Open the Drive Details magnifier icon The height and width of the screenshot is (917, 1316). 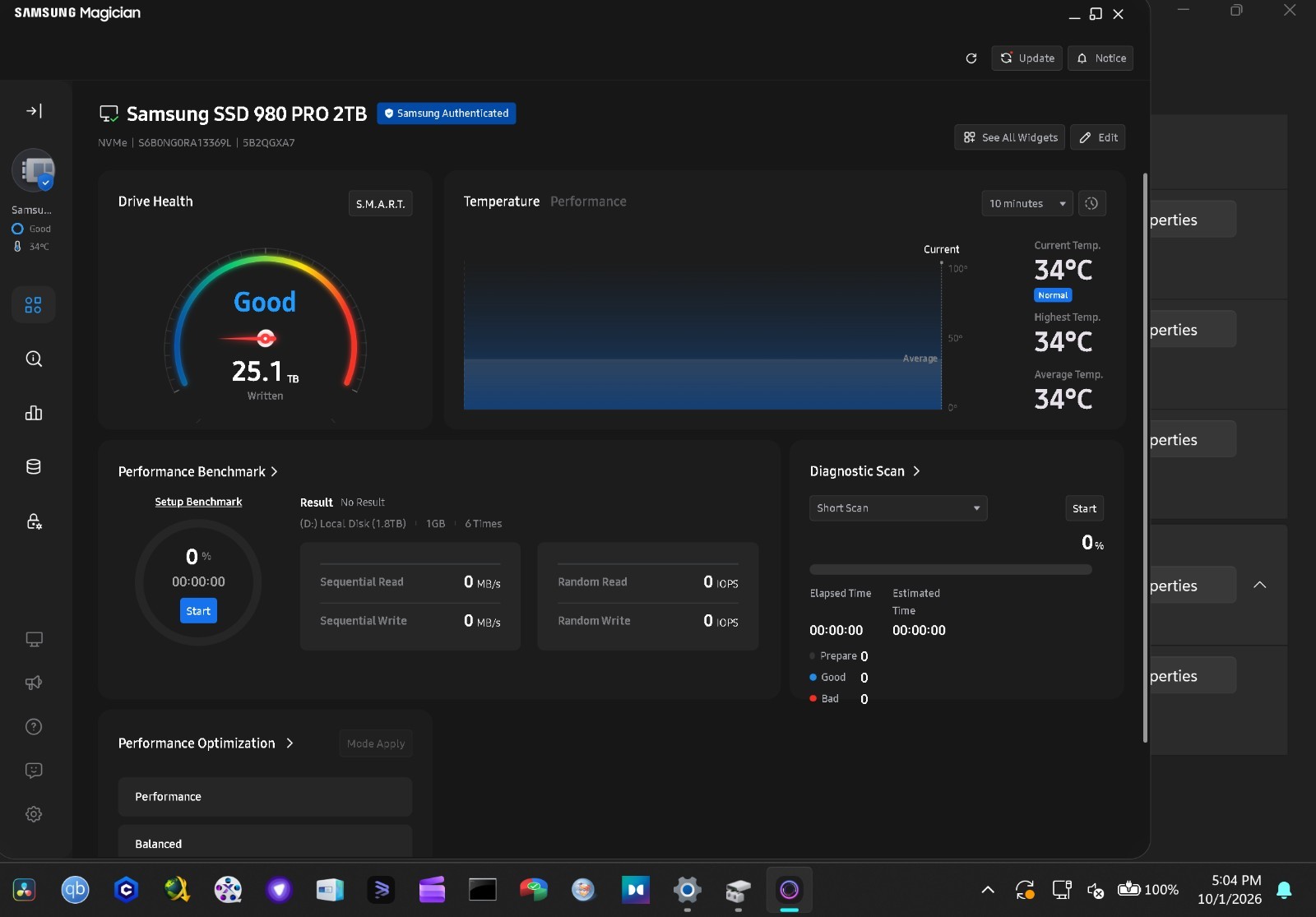click(x=34, y=359)
